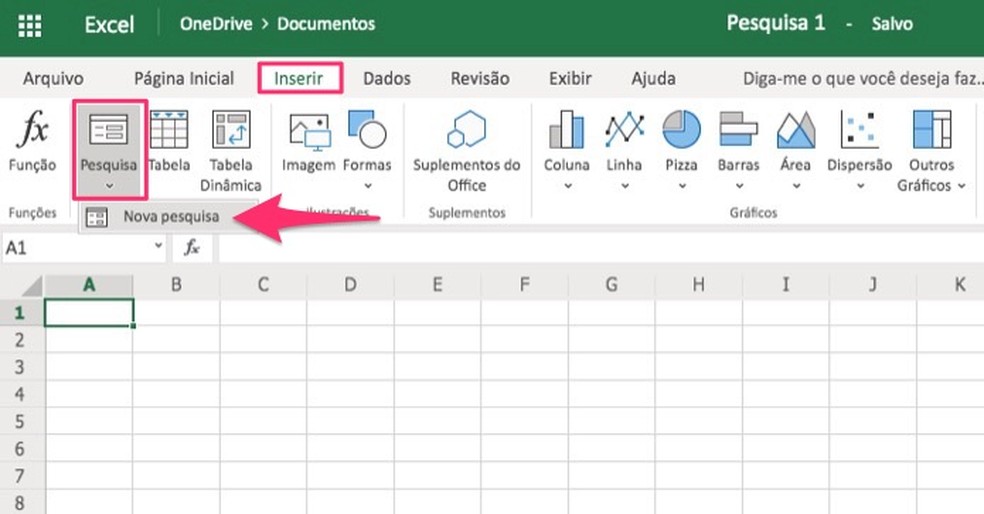Open the Arquivo tab
Image resolution: width=984 pixels, height=514 pixels.
point(53,78)
